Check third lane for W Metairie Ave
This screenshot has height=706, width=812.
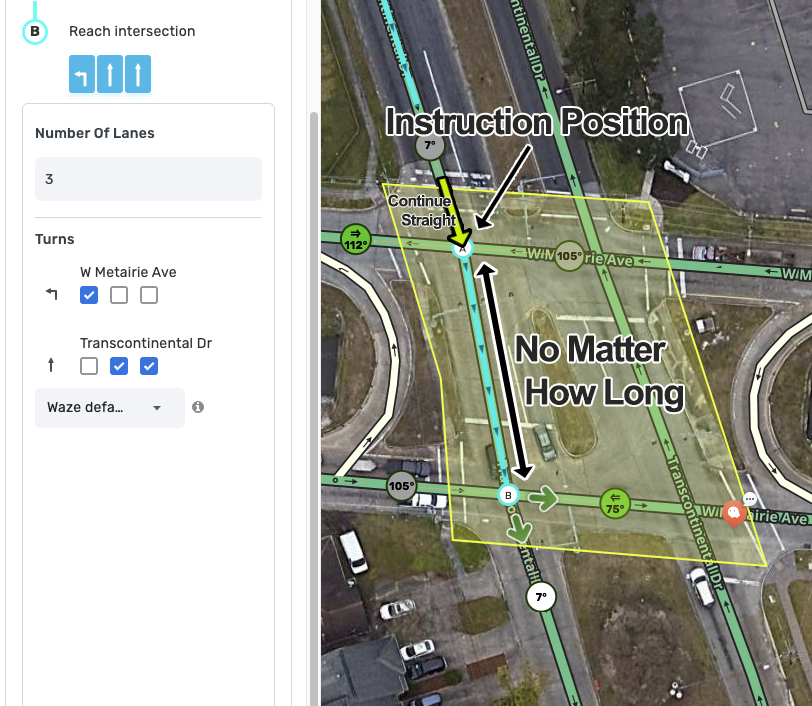click(x=149, y=295)
